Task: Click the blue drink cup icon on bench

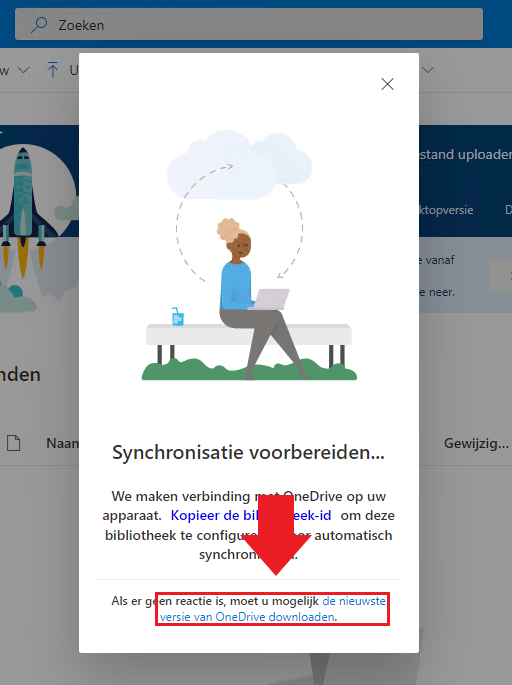Action: 177,317
